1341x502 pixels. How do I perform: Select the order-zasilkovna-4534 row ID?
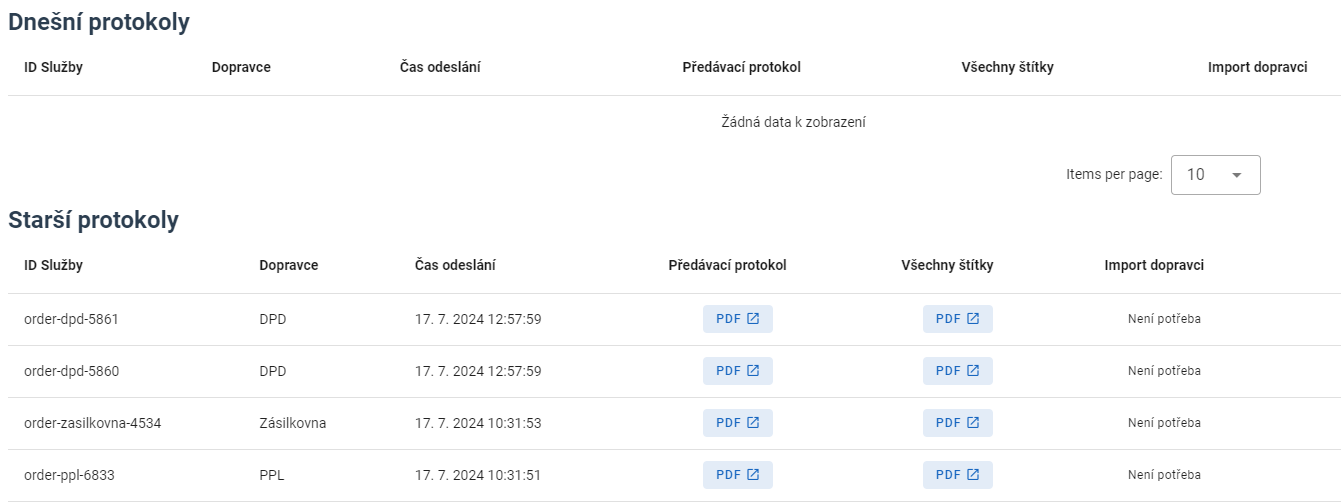point(93,423)
